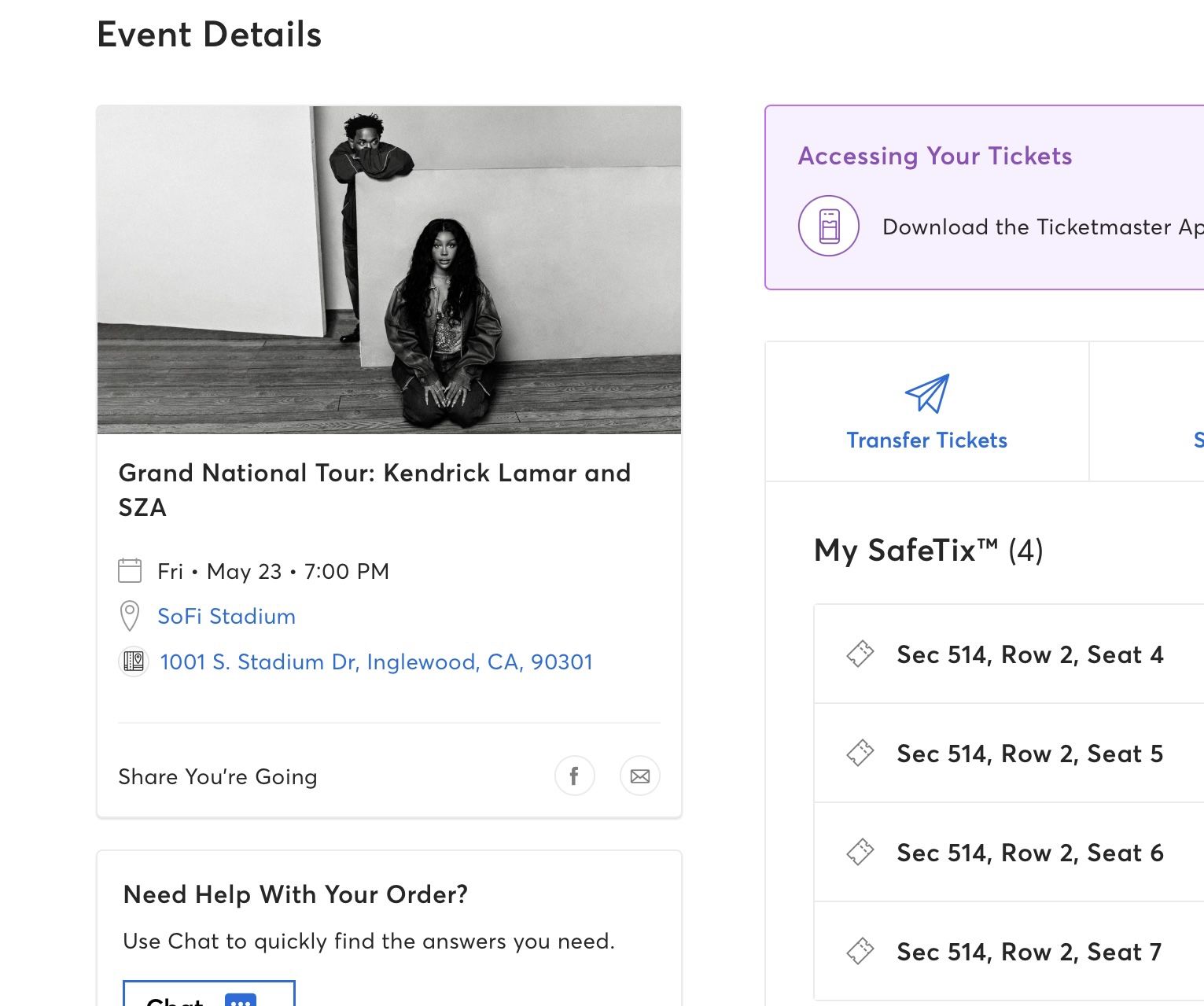Click the Facebook share icon
This screenshot has width=1204, height=1006.
tap(574, 776)
